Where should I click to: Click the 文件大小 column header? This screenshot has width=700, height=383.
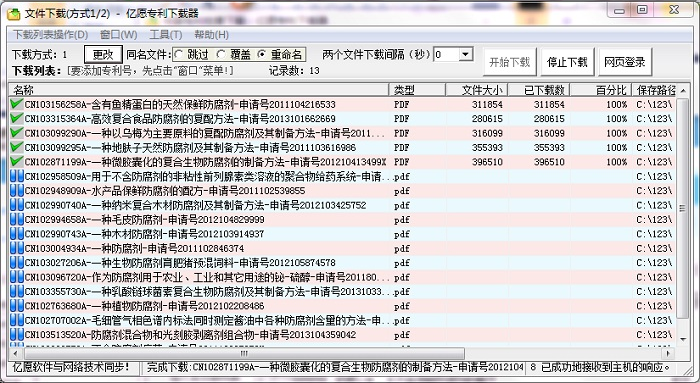coord(477,90)
